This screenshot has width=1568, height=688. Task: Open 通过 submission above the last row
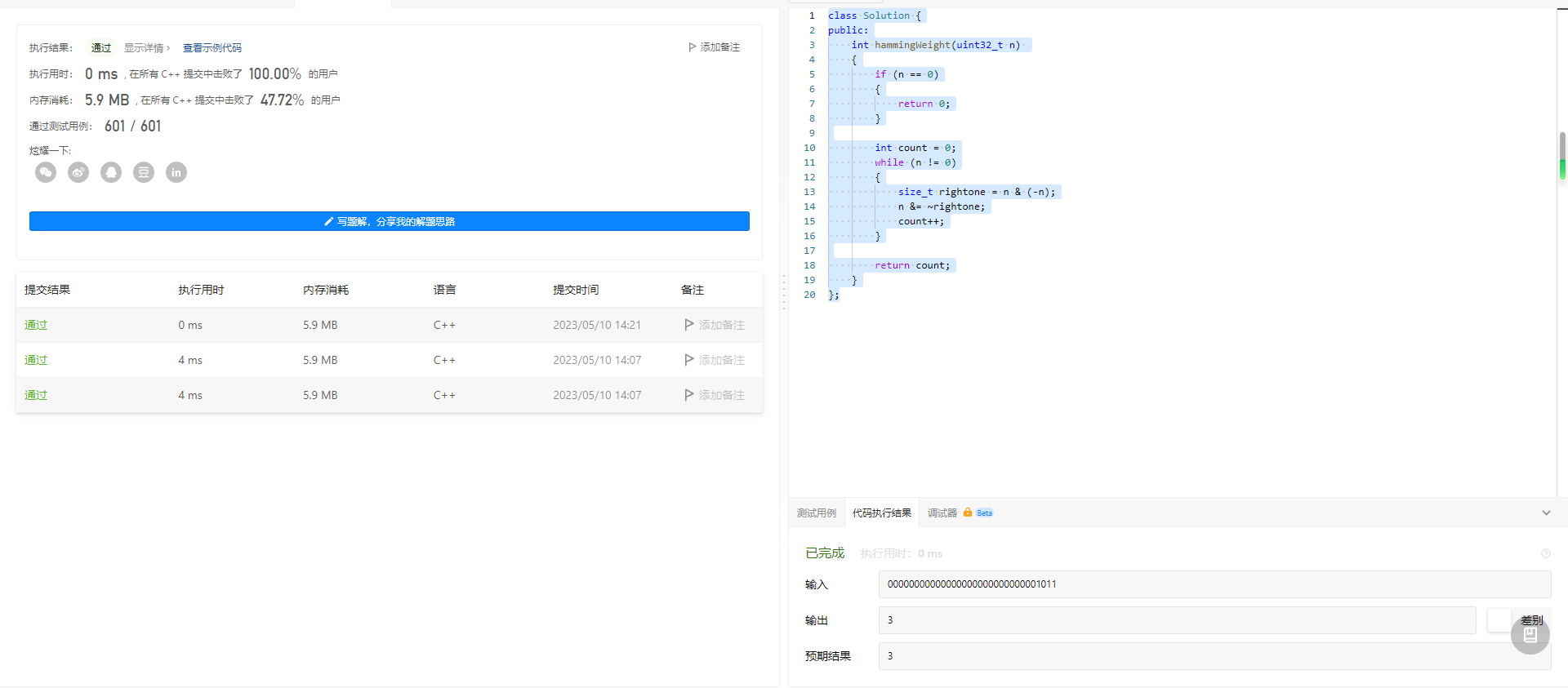pyautogui.click(x=36, y=360)
